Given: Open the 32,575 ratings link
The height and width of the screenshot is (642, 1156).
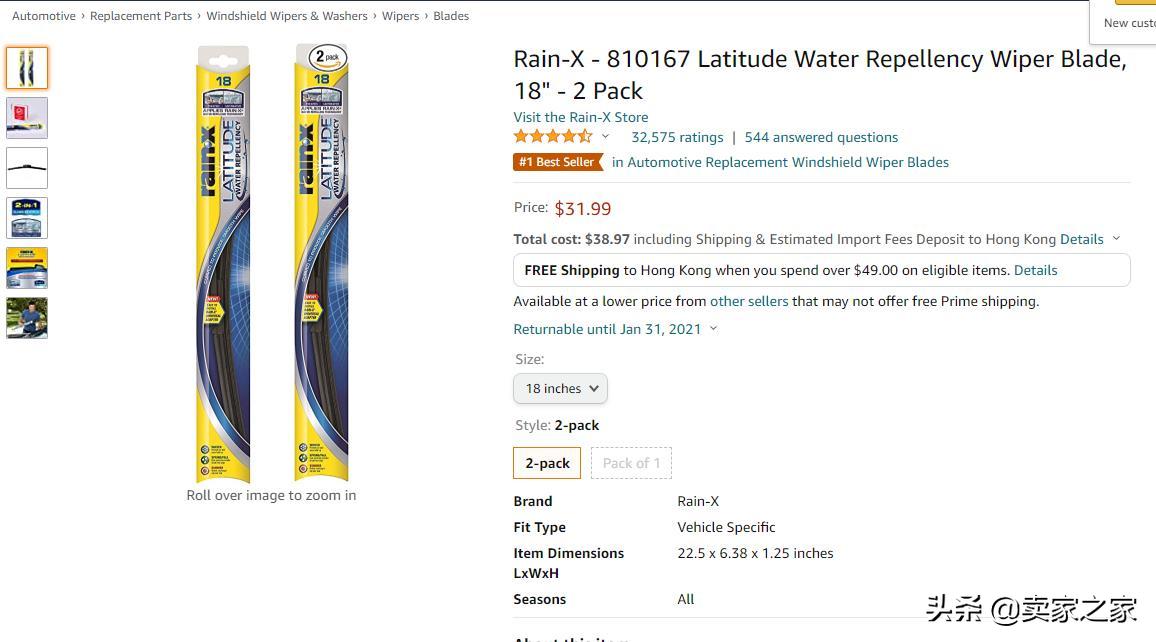Looking at the screenshot, I should tap(677, 137).
